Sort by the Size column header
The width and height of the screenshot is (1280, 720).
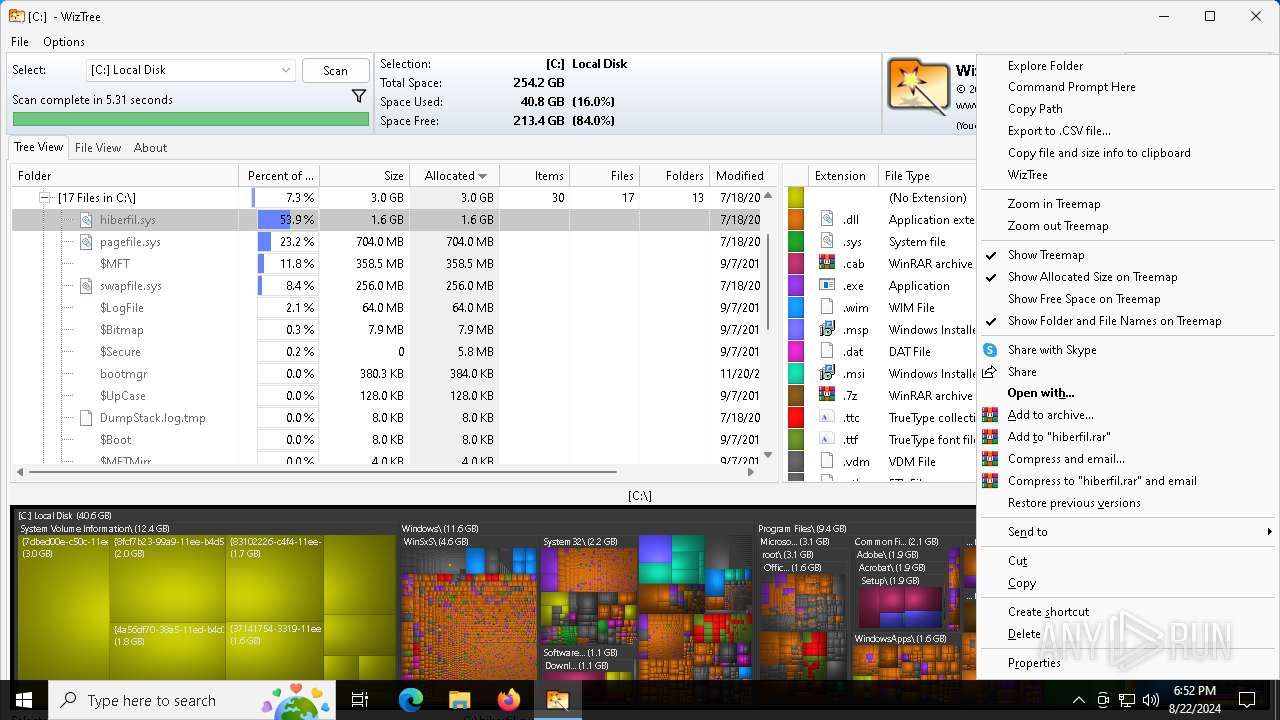364,176
